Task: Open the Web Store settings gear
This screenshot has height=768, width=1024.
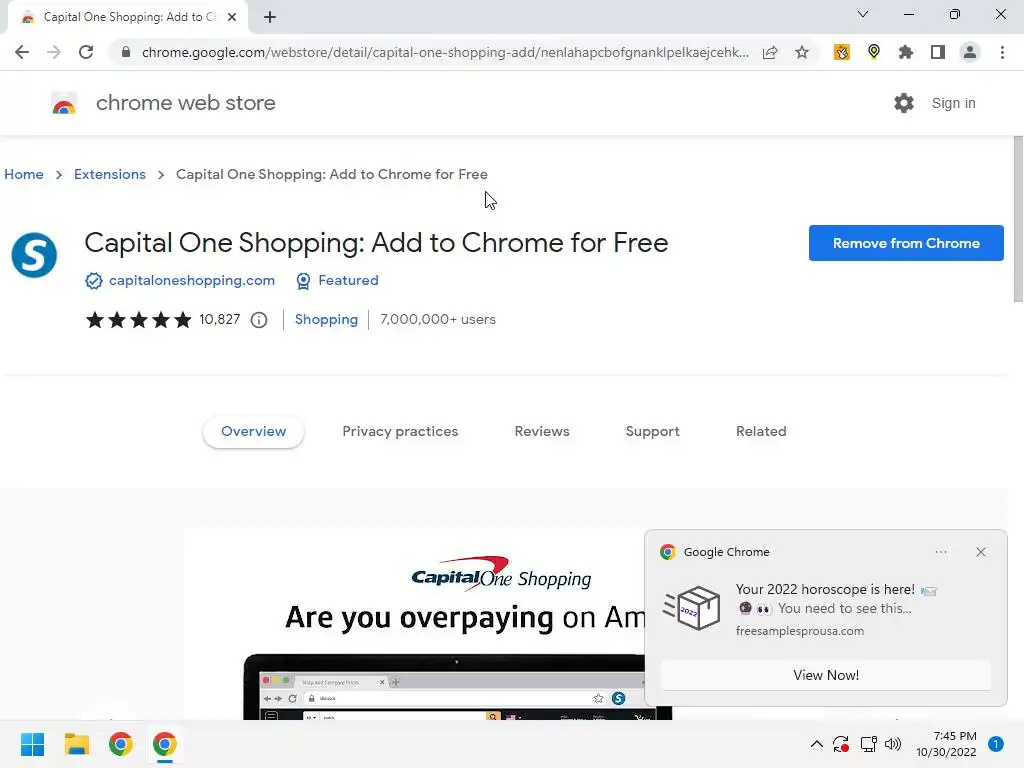Action: pyautogui.click(x=904, y=103)
